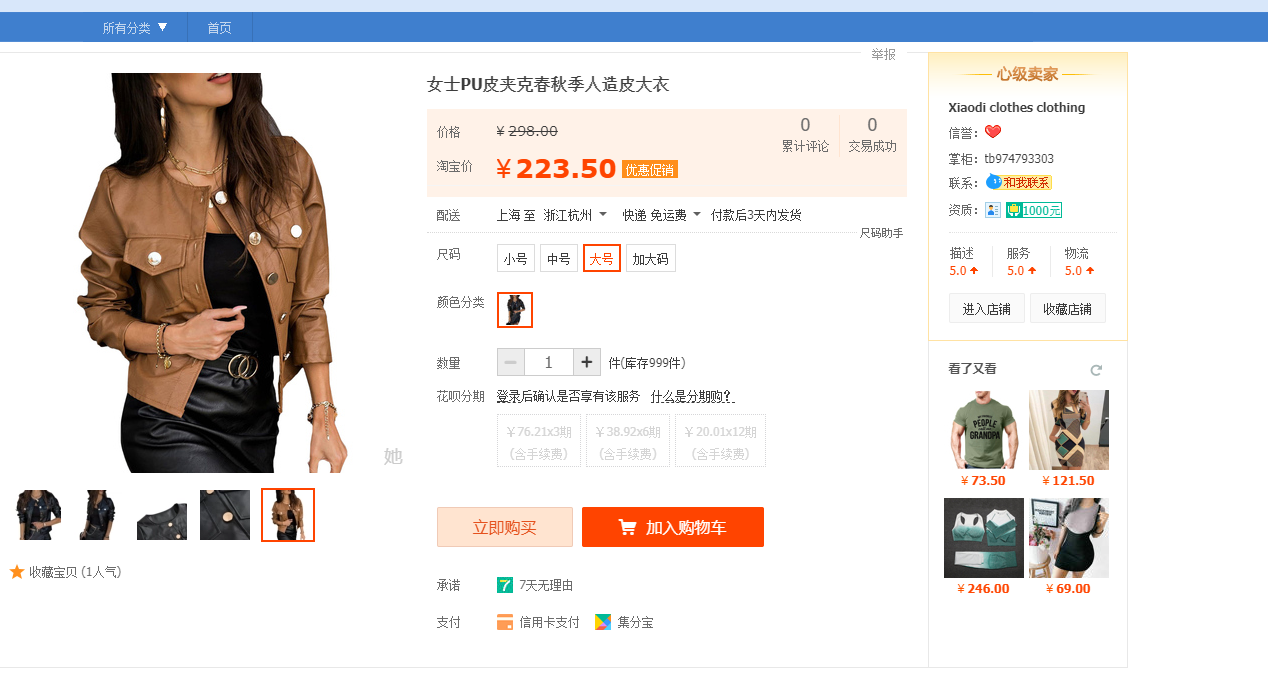This screenshot has height=680, width=1268.
Task: Go to the 首页 tab
Action: (x=220, y=28)
